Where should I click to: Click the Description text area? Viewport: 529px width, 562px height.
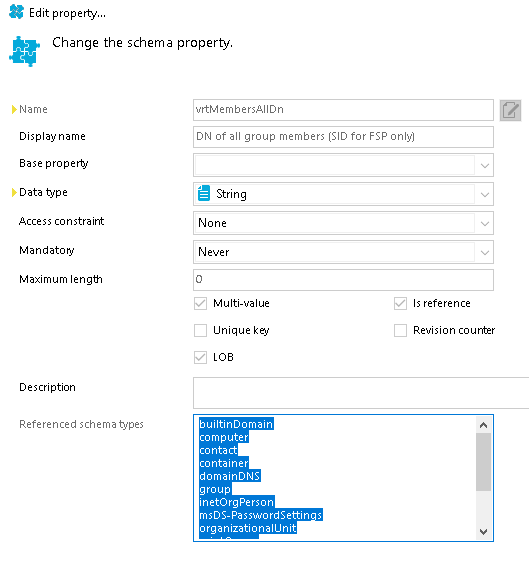click(361, 393)
